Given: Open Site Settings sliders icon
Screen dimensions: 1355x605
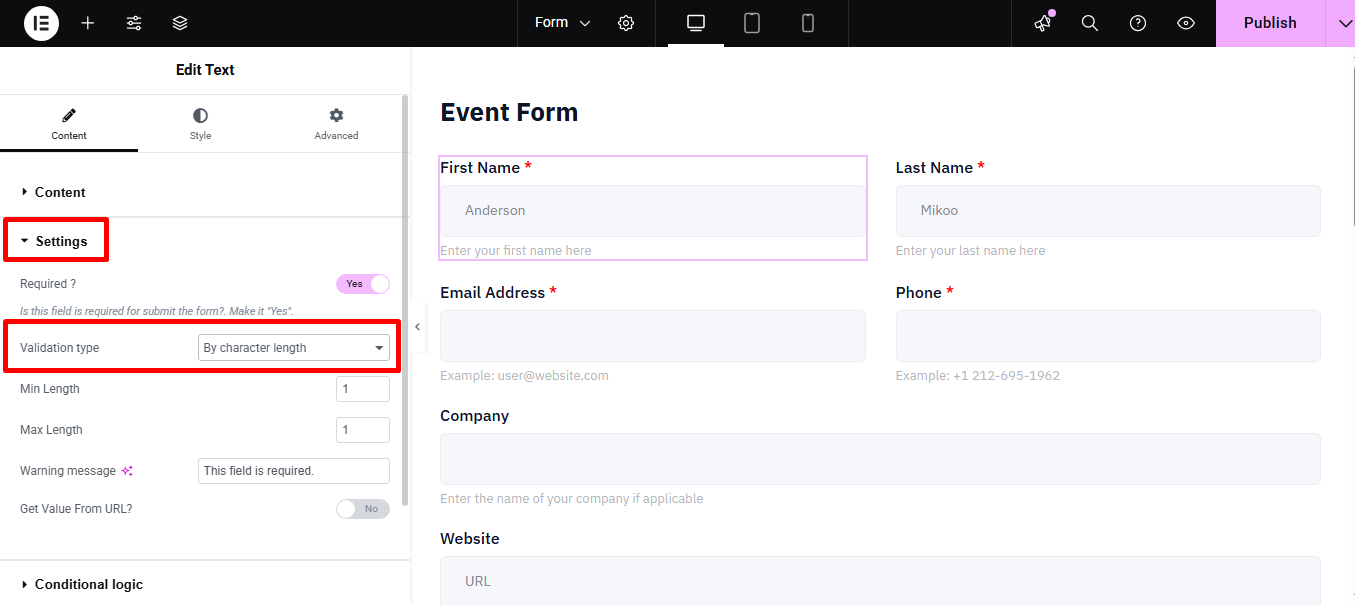Looking at the screenshot, I should coord(134,23).
